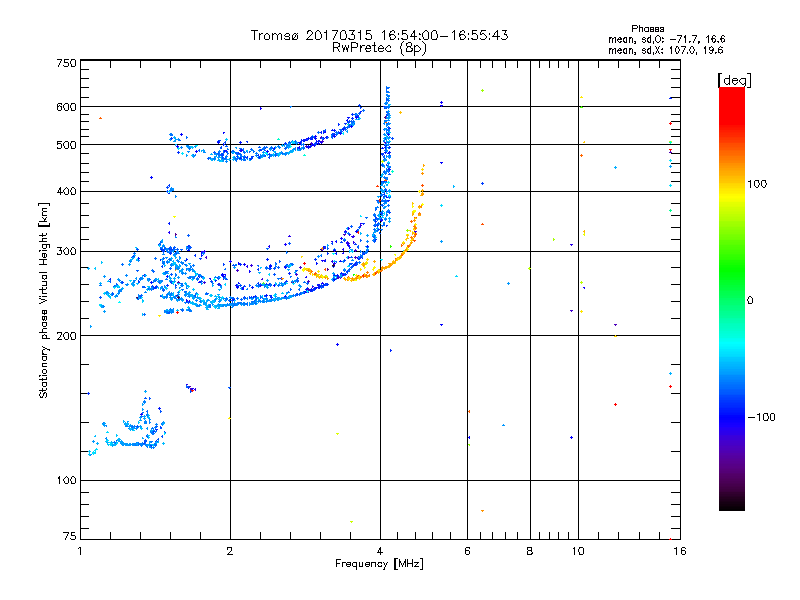Click the blue upper trace near 500 km

(x=265, y=151)
